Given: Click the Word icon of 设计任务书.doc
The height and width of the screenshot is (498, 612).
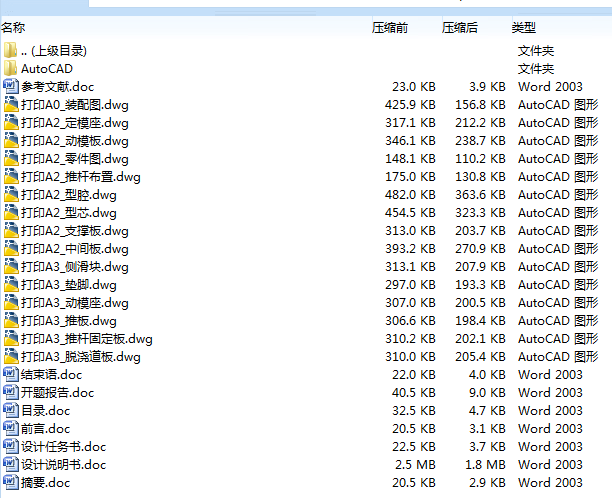Looking at the screenshot, I should (11, 446).
